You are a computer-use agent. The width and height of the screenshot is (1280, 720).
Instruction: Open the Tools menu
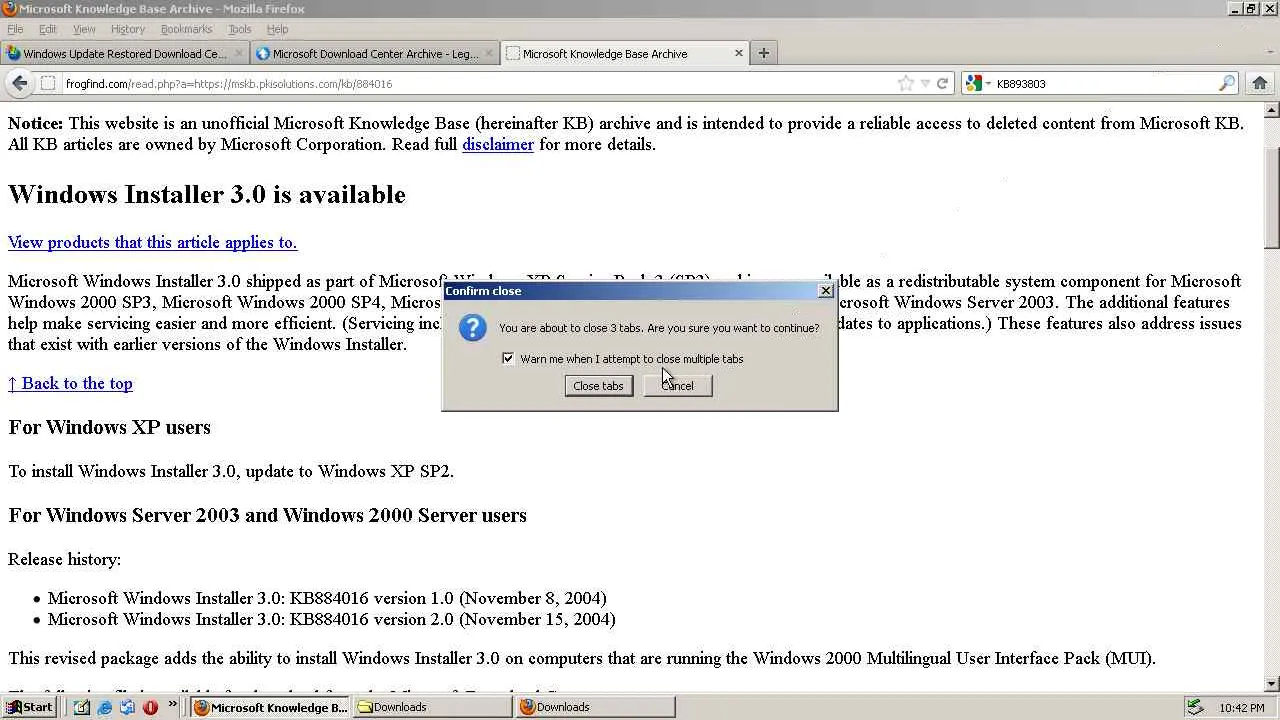tap(239, 29)
